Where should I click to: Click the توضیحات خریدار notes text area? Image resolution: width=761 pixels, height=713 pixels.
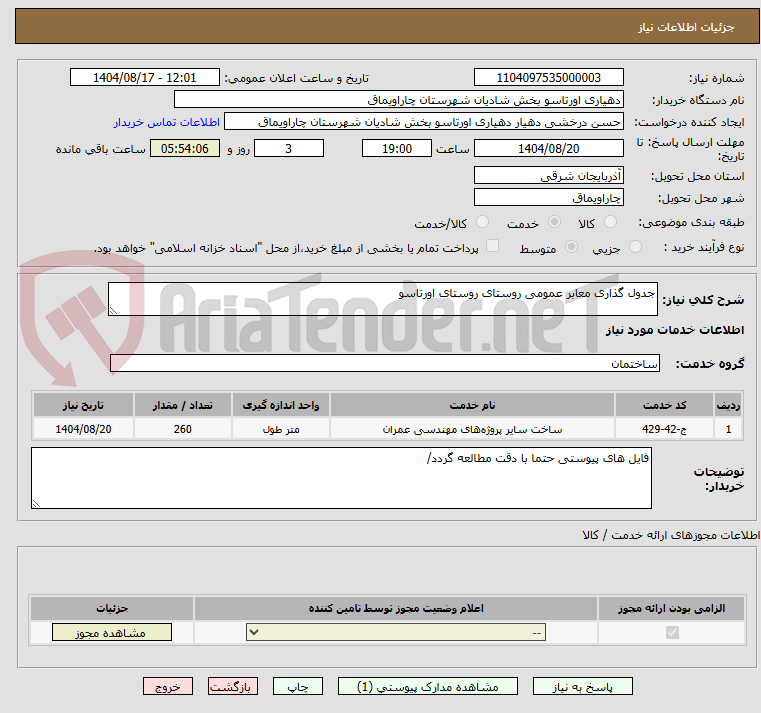tap(341, 477)
